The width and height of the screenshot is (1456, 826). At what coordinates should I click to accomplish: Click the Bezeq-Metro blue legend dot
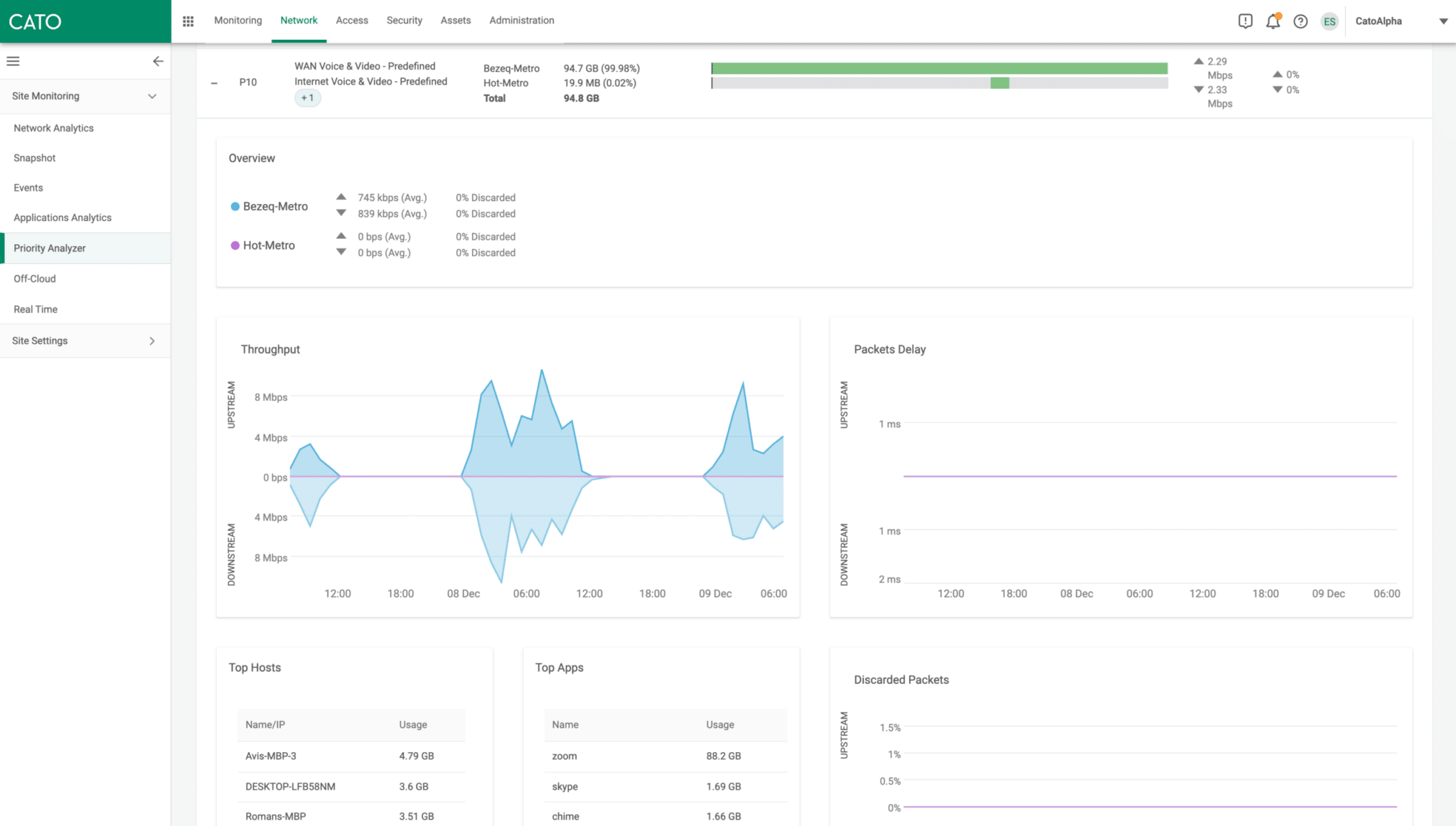(x=235, y=206)
